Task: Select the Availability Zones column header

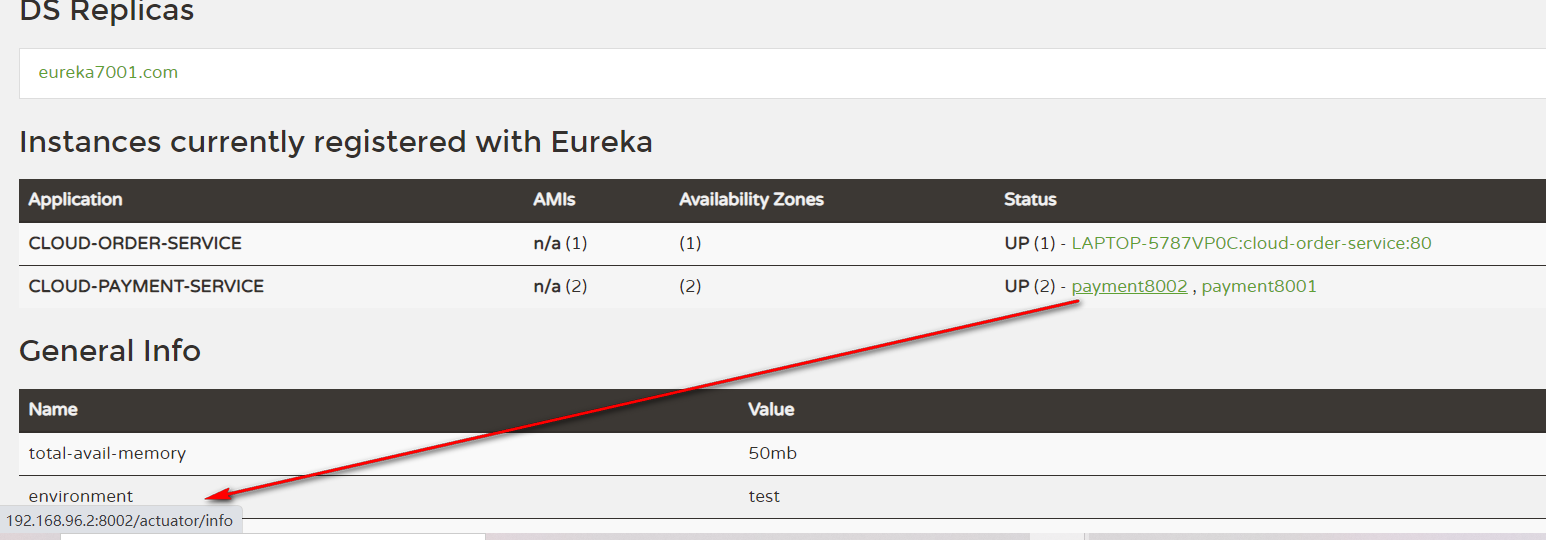Action: click(751, 200)
